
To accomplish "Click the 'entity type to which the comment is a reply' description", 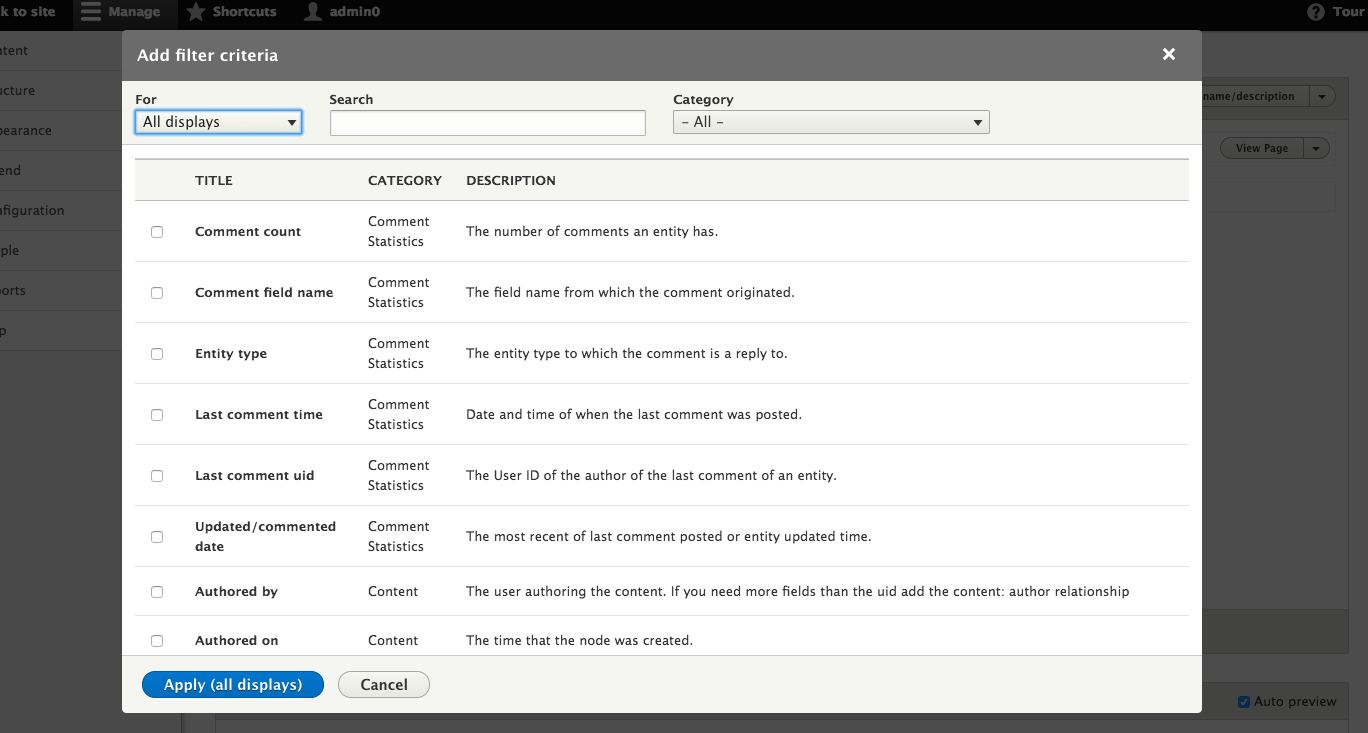I will [x=627, y=354].
